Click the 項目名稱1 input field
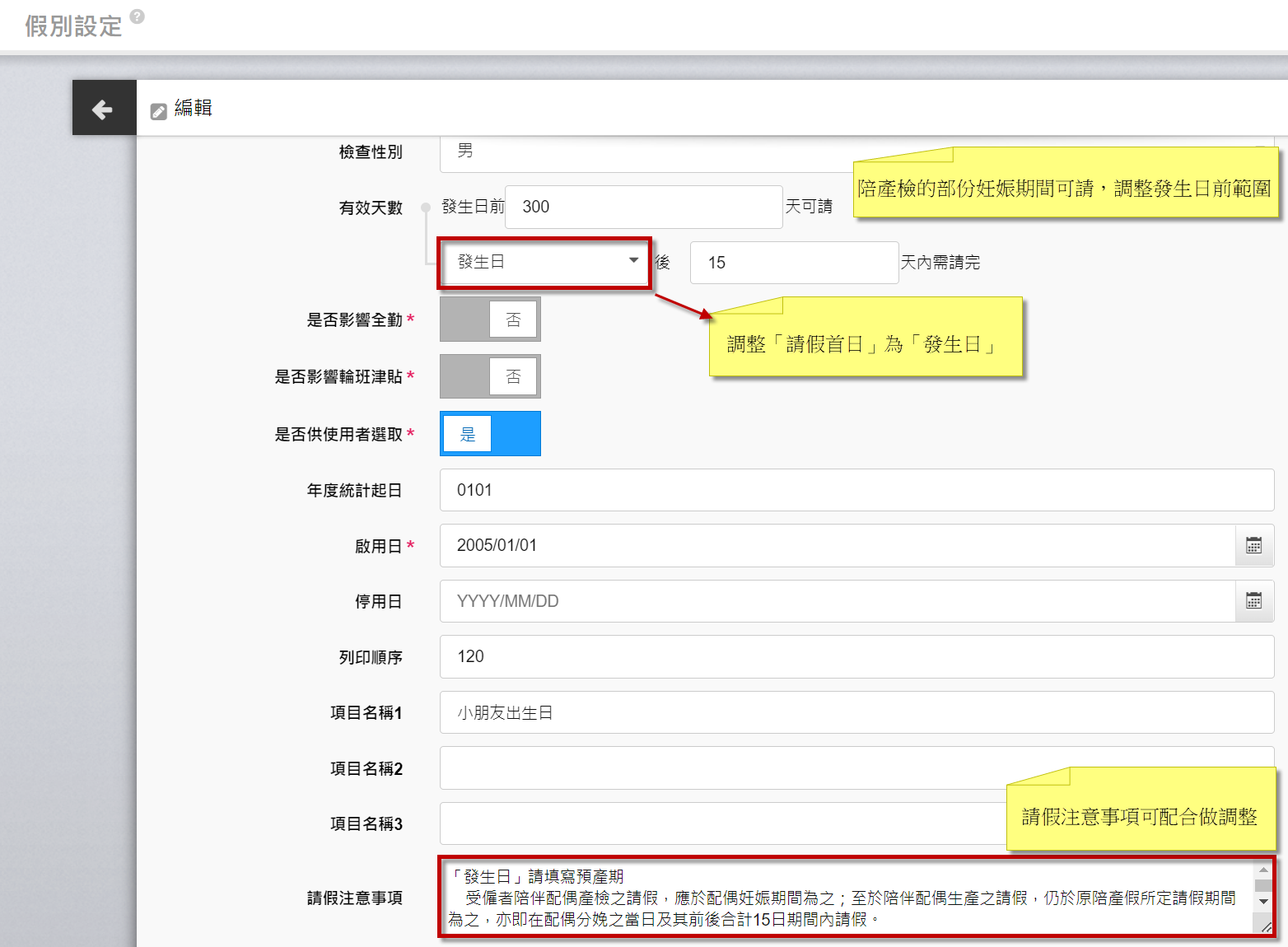 pyautogui.click(x=856, y=712)
